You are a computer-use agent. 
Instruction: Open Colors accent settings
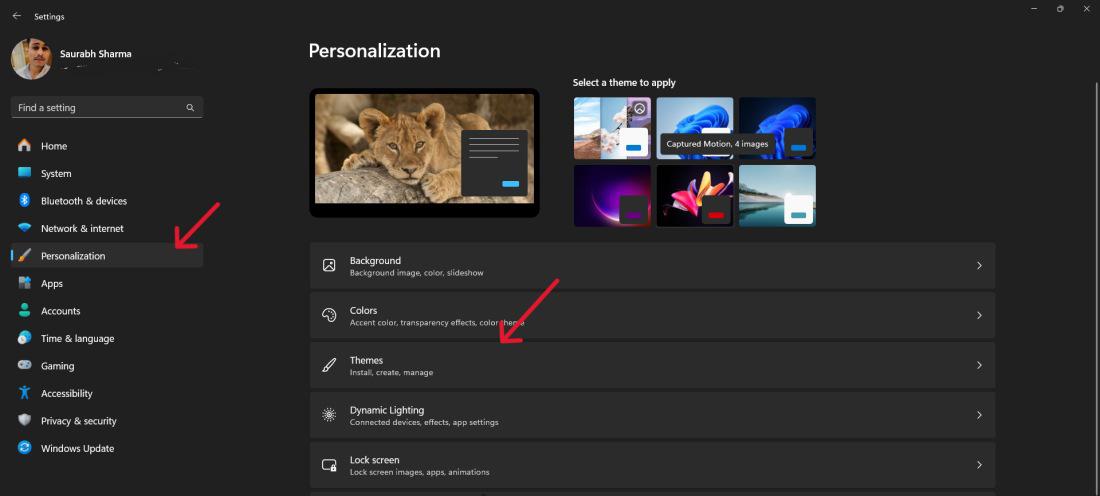[652, 316]
